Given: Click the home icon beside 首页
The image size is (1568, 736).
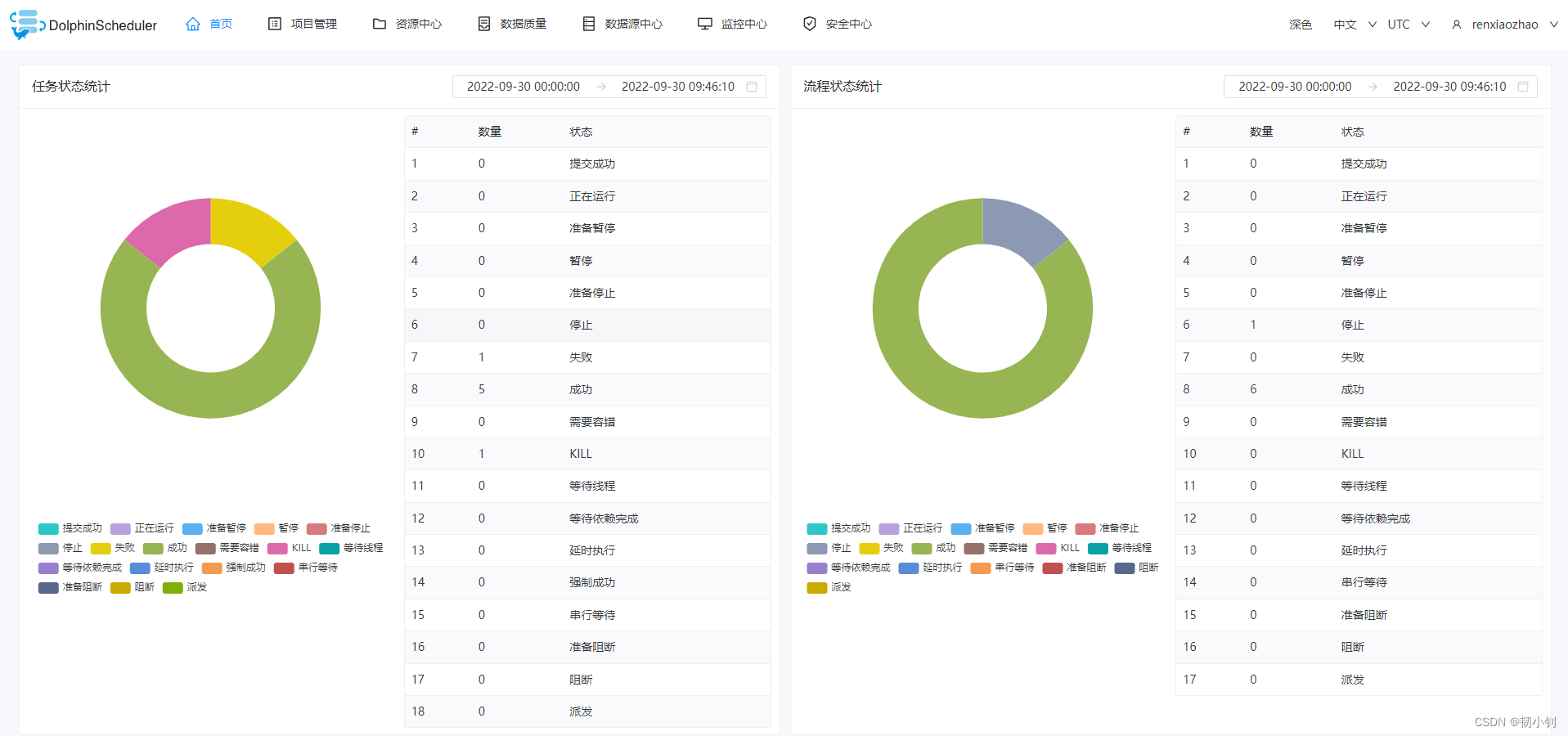Looking at the screenshot, I should click(x=193, y=24).
